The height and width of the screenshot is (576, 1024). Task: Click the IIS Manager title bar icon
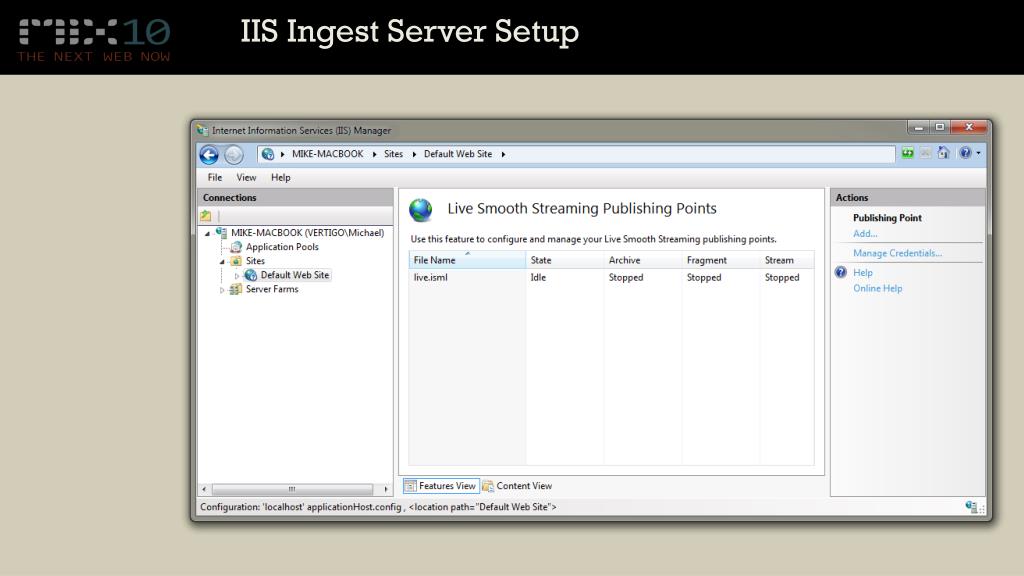[202, 130]
